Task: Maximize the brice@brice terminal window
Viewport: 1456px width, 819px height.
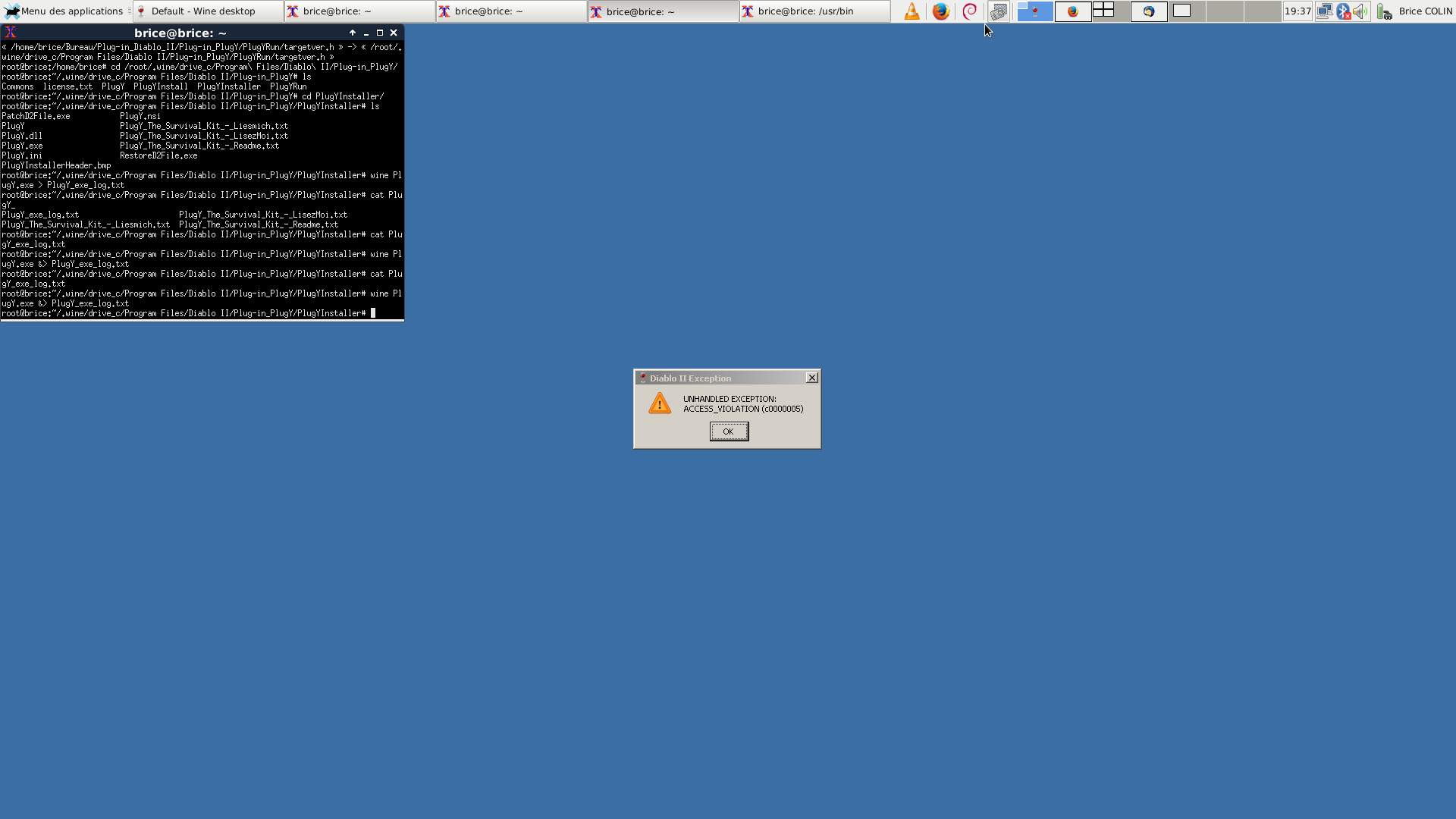Action: pos(380,33)
